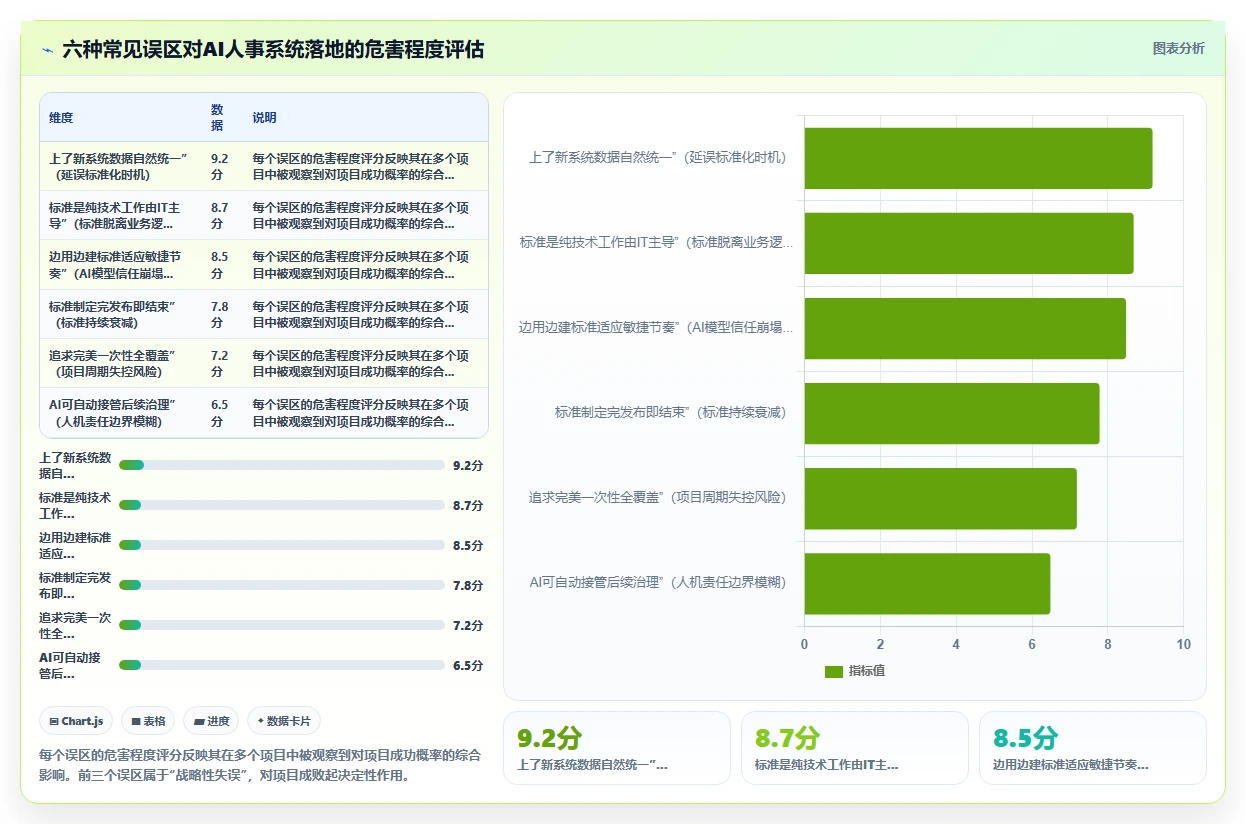This screenshot has width=1246, height=824.
Task: Click the chart bar for 标准制定完发布即结束
Action: coord(951,413)
